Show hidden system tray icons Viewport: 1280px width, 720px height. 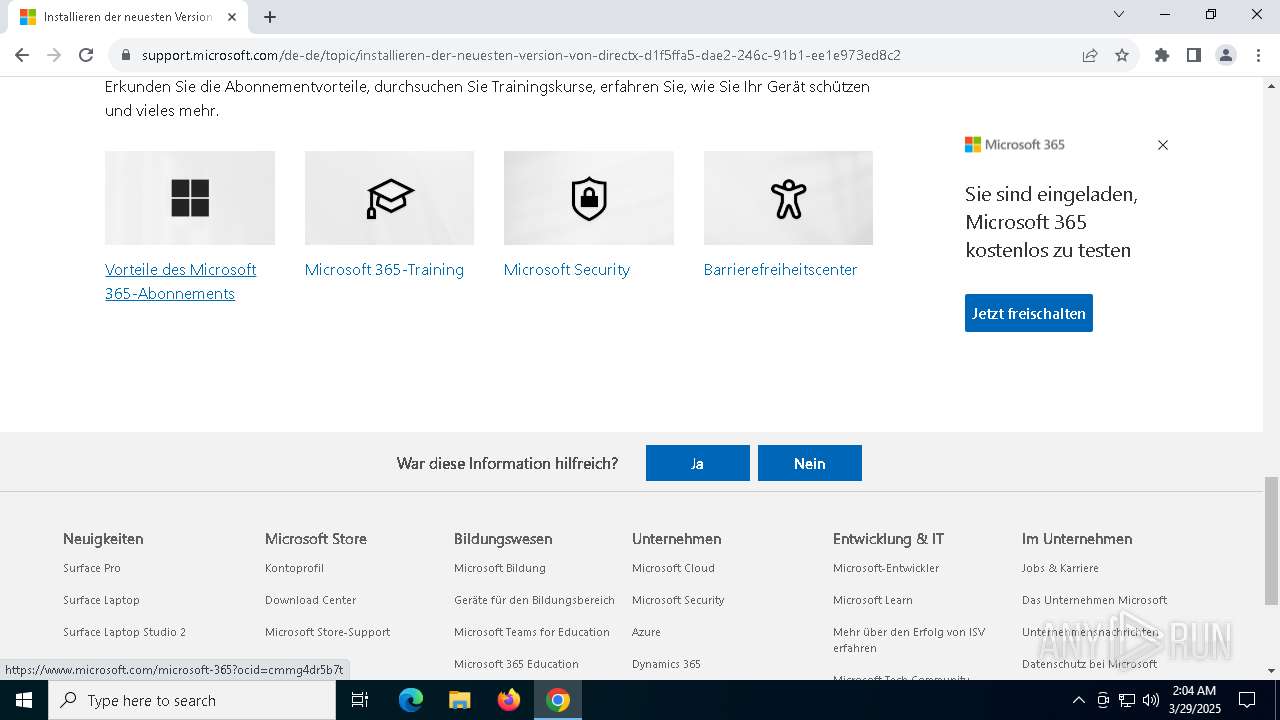tap(1078, 700)
